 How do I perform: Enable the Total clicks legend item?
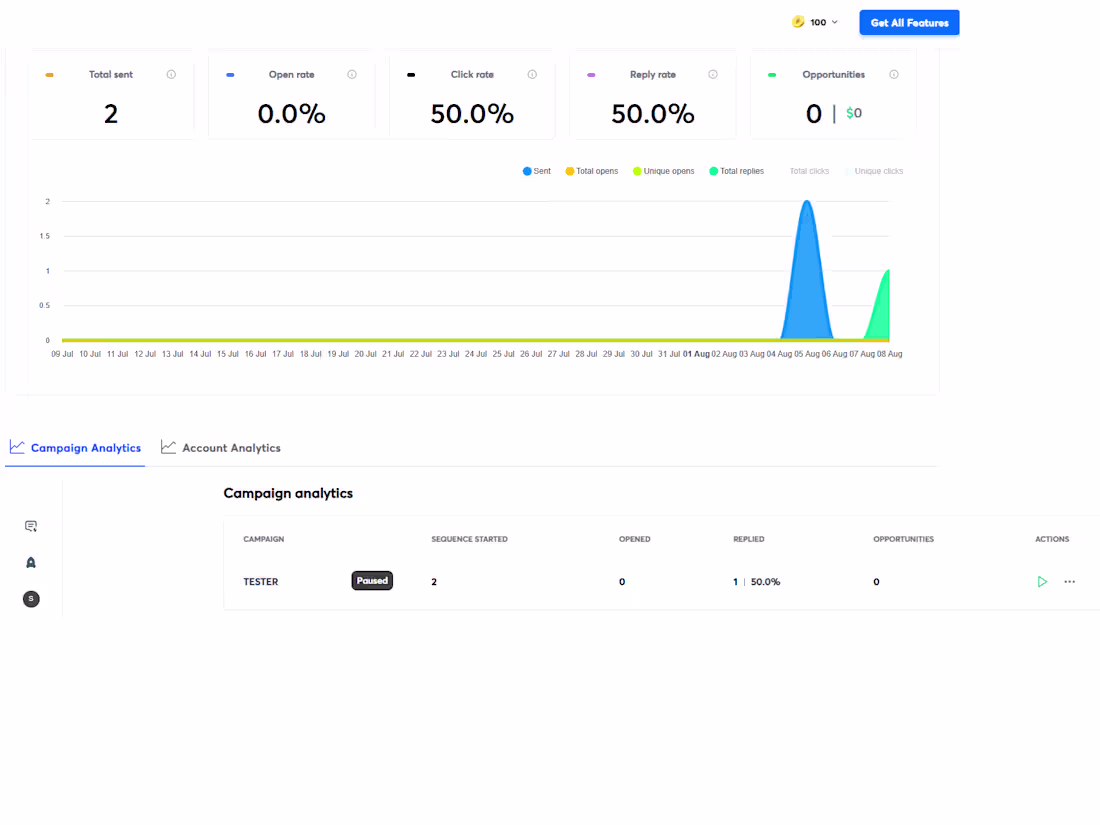(808, 171)
